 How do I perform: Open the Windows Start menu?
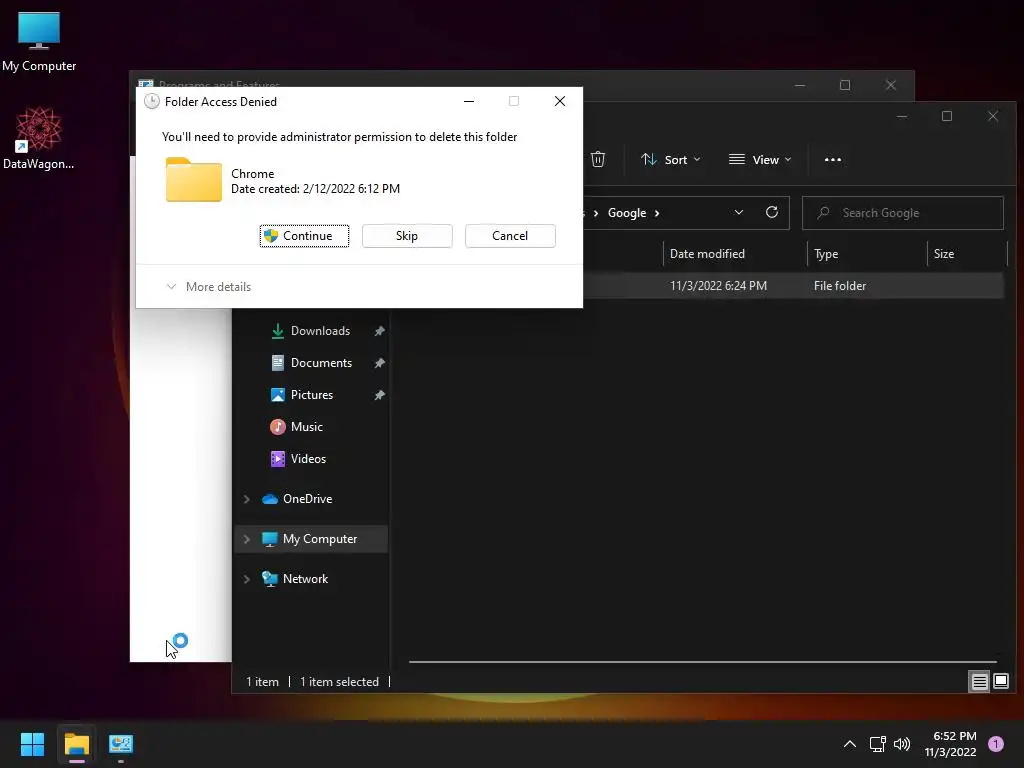(x=32, y=744)
